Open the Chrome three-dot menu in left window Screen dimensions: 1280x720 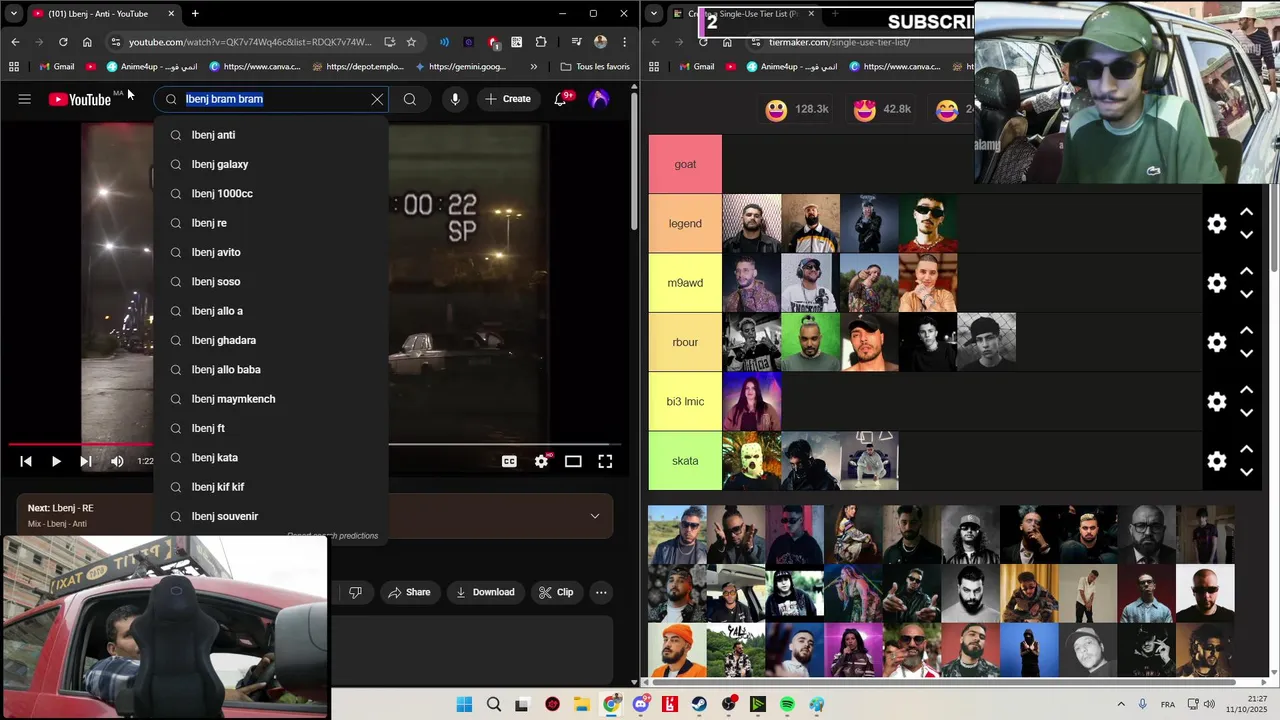pyautogui.click(x=624, y=42)
